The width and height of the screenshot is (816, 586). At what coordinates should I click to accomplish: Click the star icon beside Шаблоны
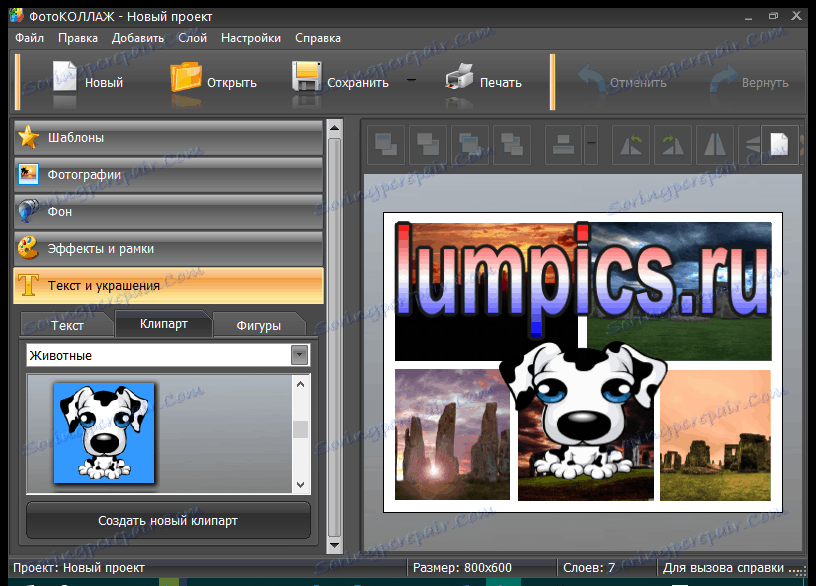point(29,137)
